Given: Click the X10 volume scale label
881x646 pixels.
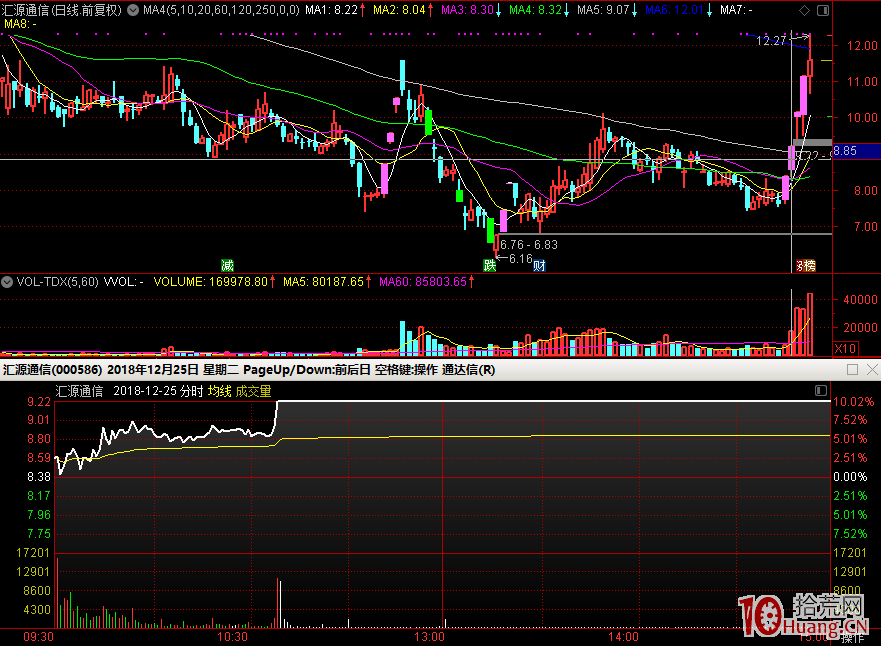Looking at the screenshot, I should (x=846, y=348).
